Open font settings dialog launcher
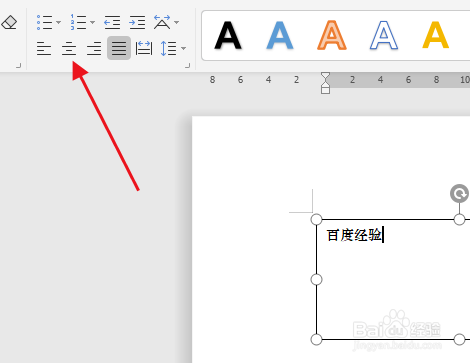 [x=18, y=66]
